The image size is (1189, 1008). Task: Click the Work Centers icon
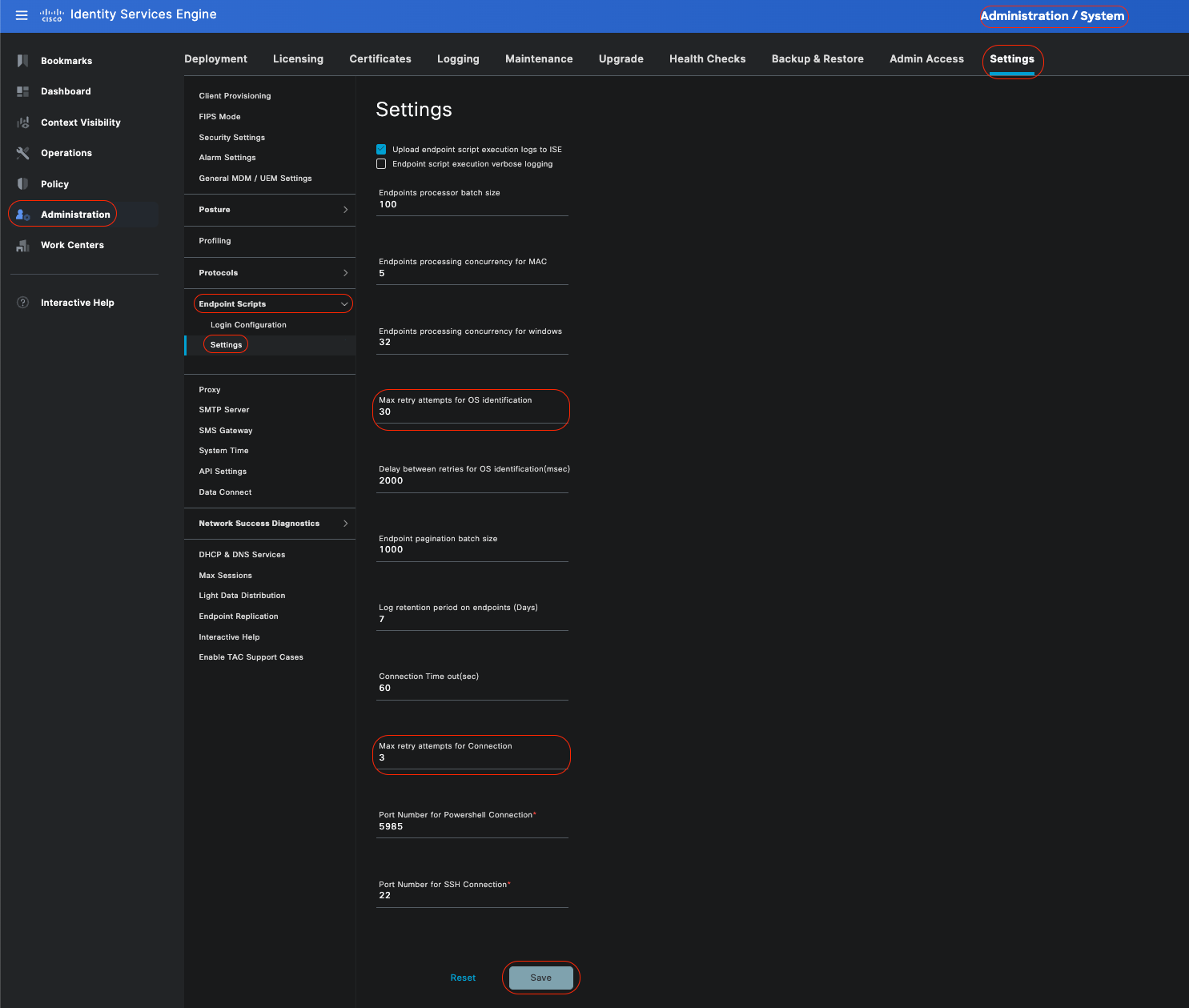point(22,245)
